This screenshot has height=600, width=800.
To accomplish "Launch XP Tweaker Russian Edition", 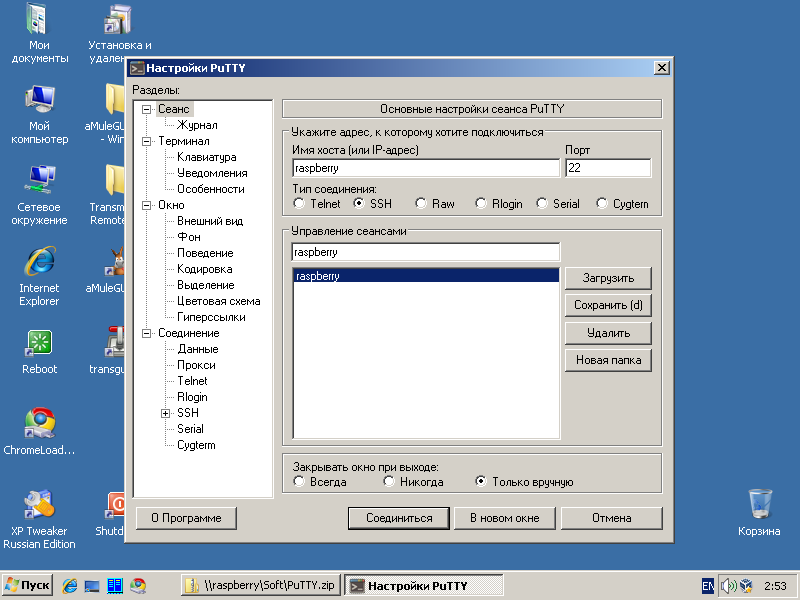I will point(39,519).
